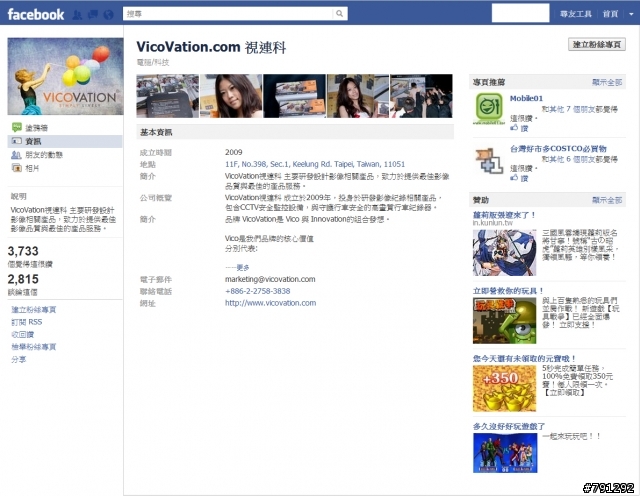Viewport: 640px width, 496px height.
Task: Open the Mobile01 page name link
Action: click(x=527, y=98)
